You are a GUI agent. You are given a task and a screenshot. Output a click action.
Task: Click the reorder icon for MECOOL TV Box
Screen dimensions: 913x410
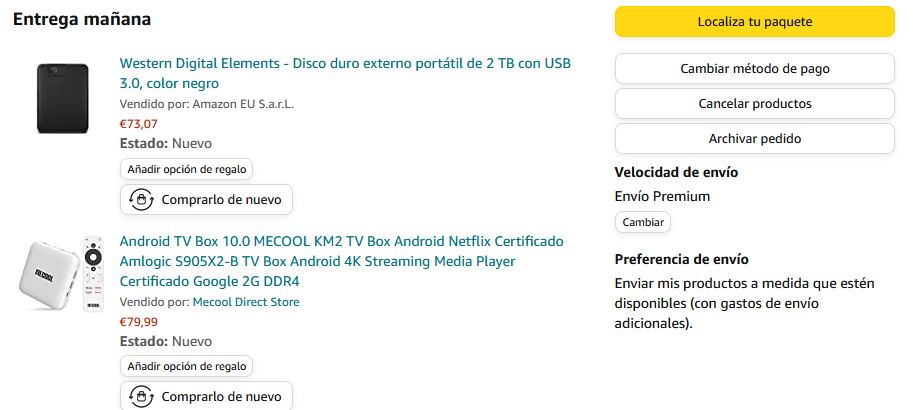[141, 397]
